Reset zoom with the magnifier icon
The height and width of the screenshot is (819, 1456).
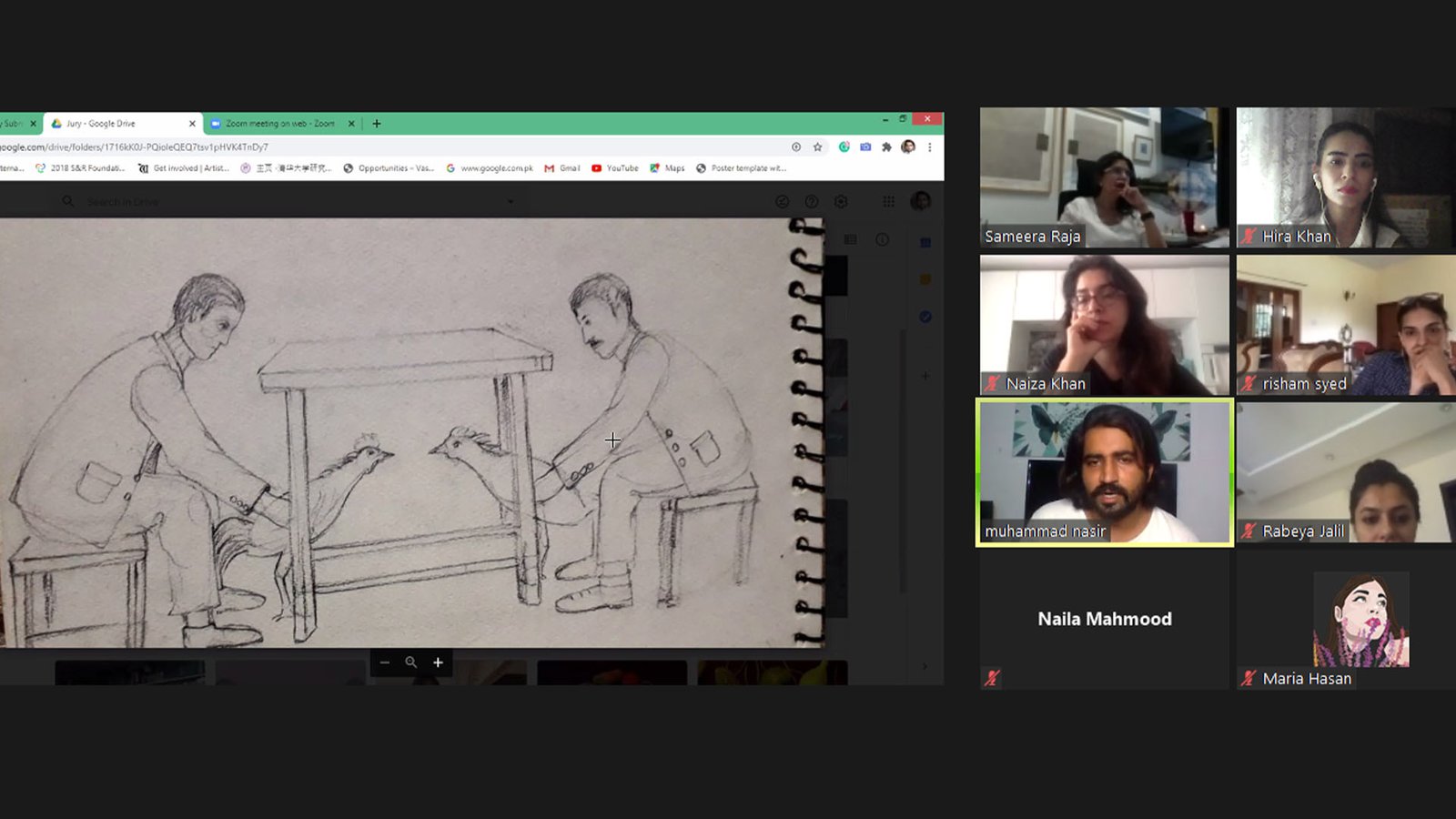tap(411, 662)
